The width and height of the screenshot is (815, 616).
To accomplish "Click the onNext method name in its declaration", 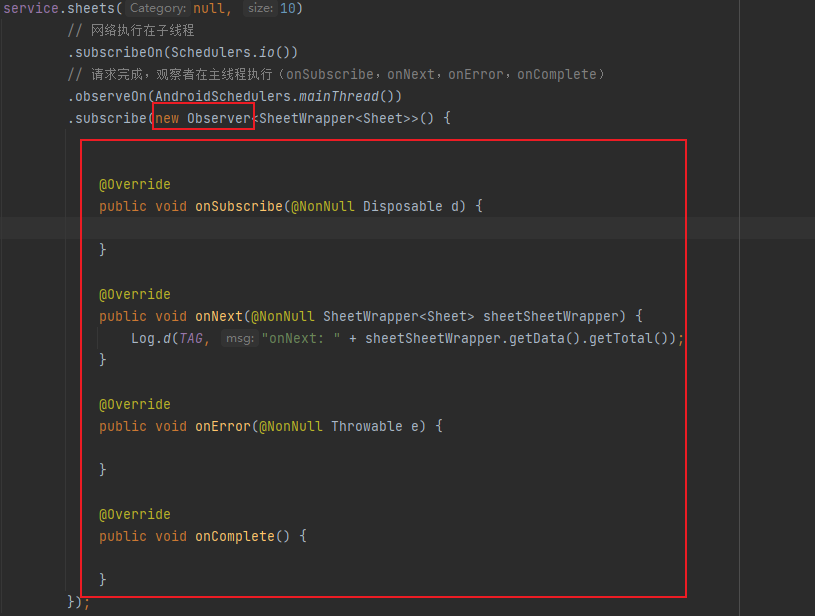I will tap(219, 316).
